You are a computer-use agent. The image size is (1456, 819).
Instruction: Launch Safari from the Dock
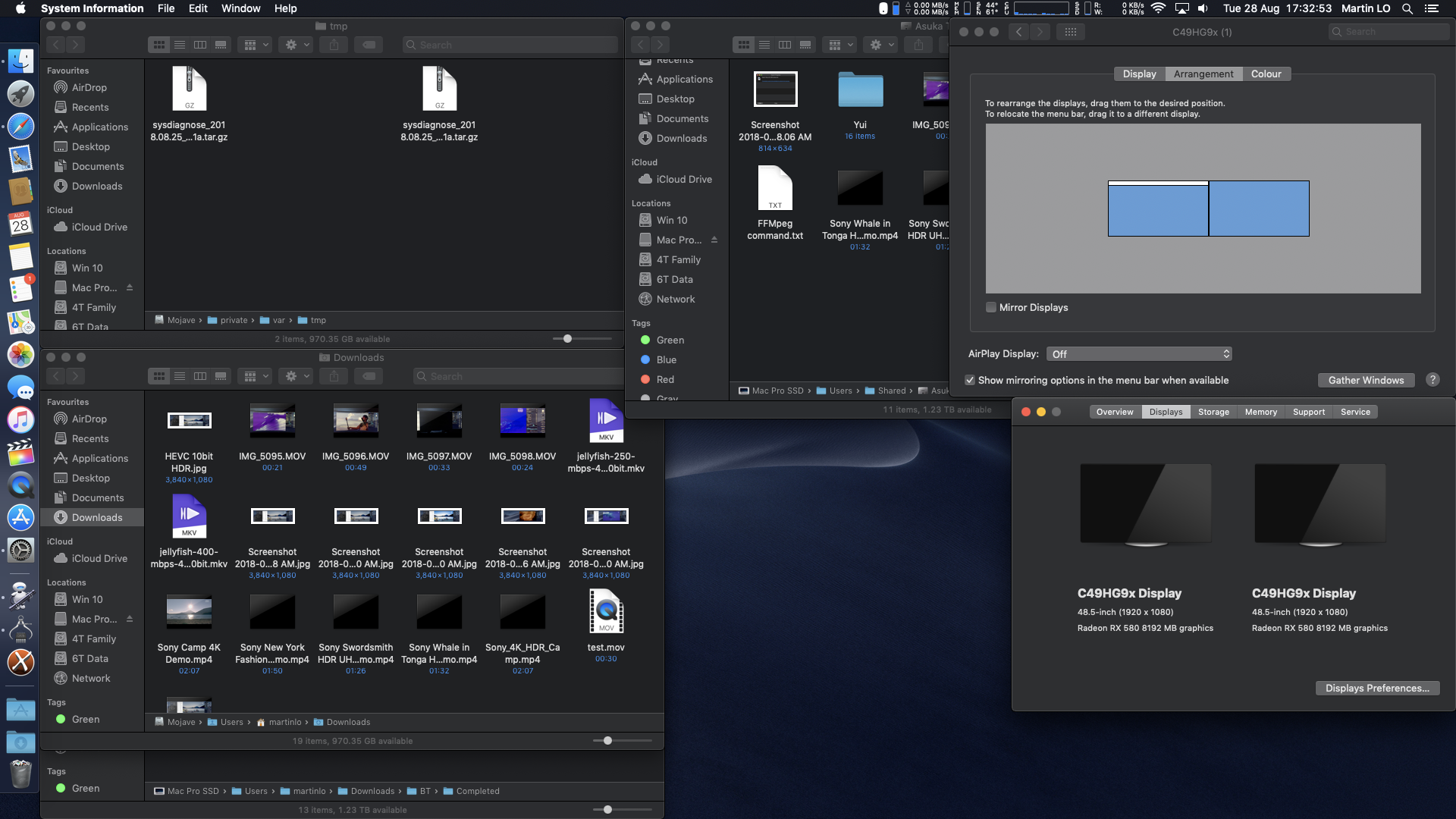[x=20, y=126]
